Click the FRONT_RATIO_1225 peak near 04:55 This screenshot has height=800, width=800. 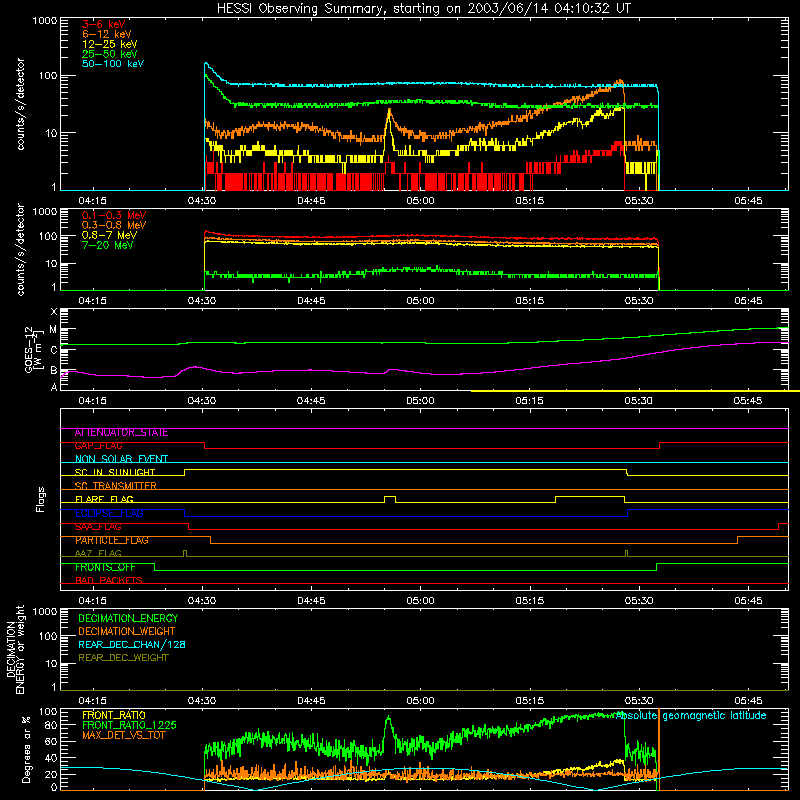[389, 718]
